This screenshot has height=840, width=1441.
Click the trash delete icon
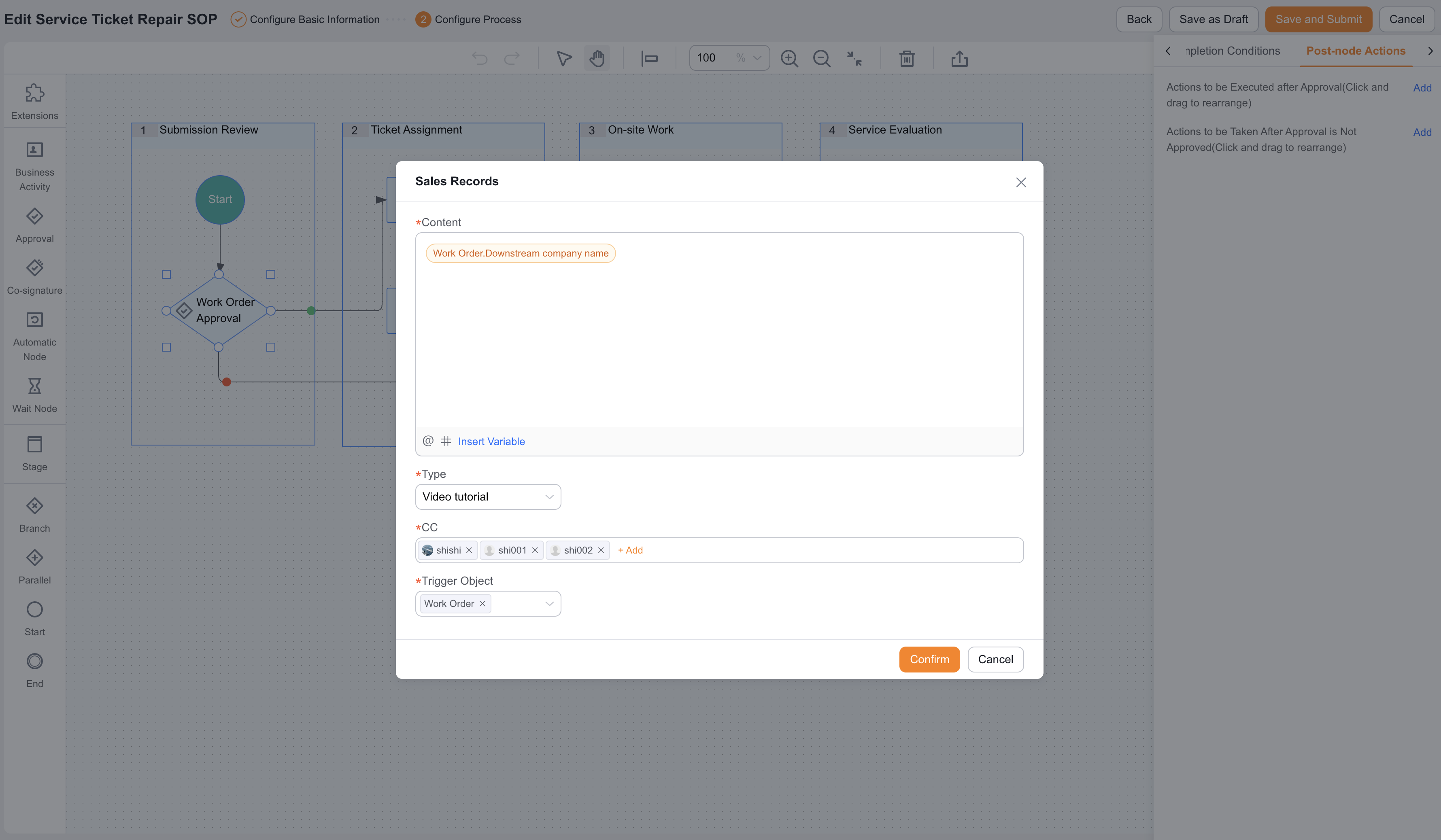click(x=907, y=58)
